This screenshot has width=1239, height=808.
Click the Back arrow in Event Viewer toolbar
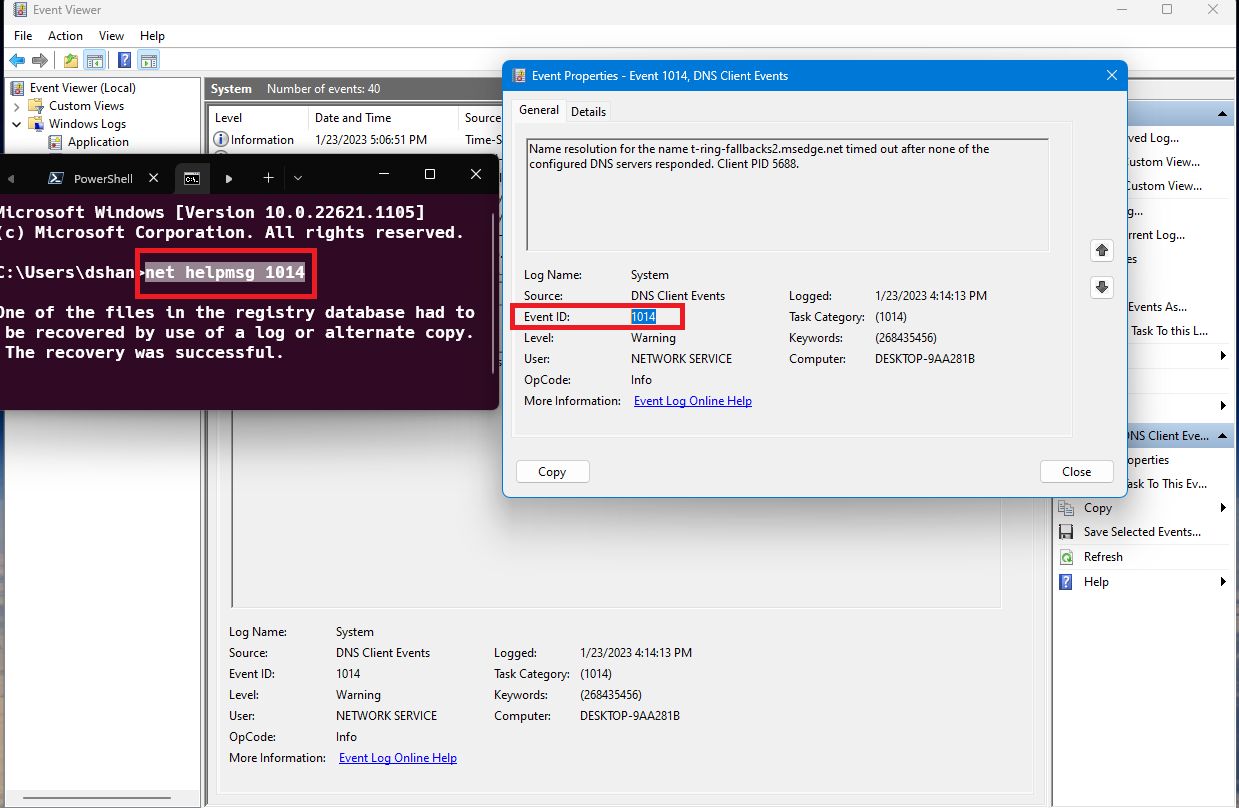(17, 61)
